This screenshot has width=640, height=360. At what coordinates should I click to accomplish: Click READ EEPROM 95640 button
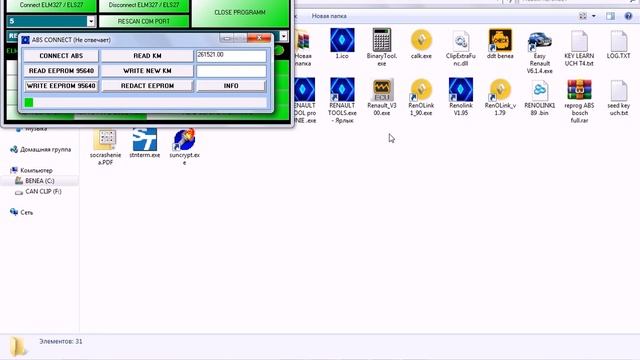61,71
